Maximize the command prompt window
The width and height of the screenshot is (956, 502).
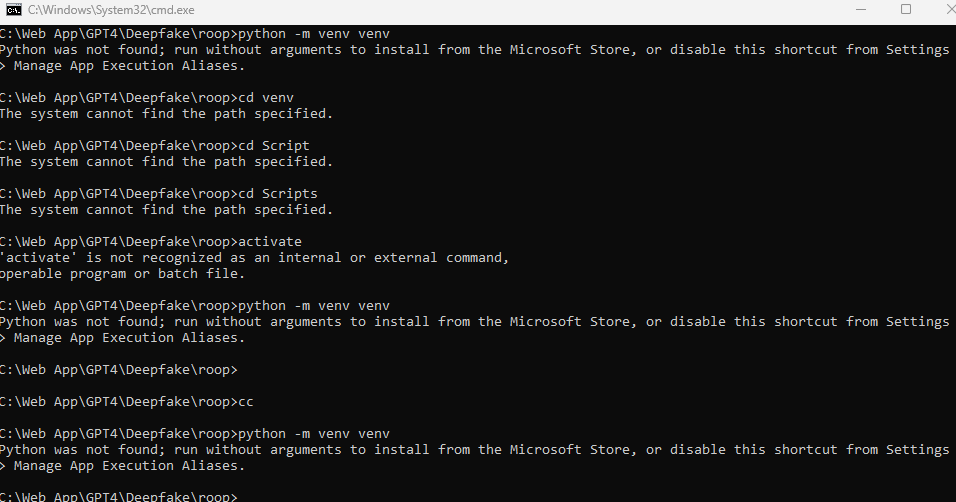point(906,9)
